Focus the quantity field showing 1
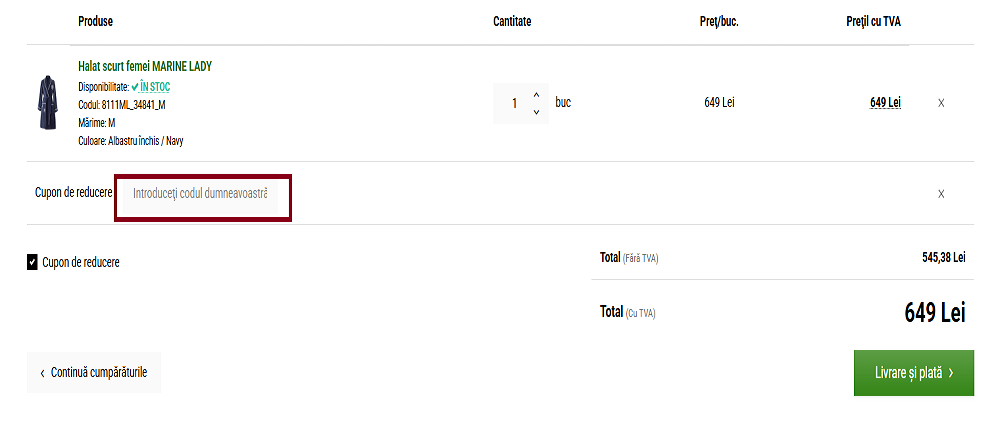The width and height of the screenshot is (1000, 422). (514, 103)
